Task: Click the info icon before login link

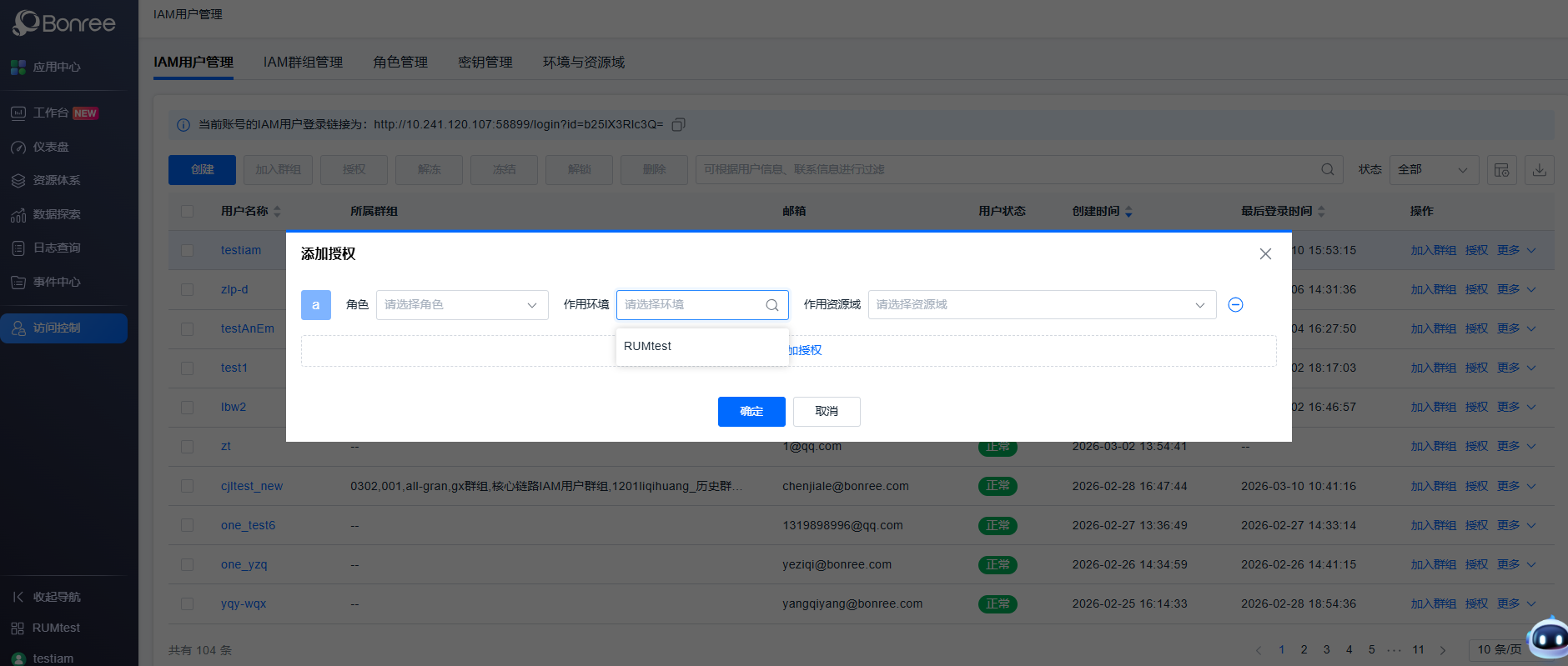Action: coord(183,125)
